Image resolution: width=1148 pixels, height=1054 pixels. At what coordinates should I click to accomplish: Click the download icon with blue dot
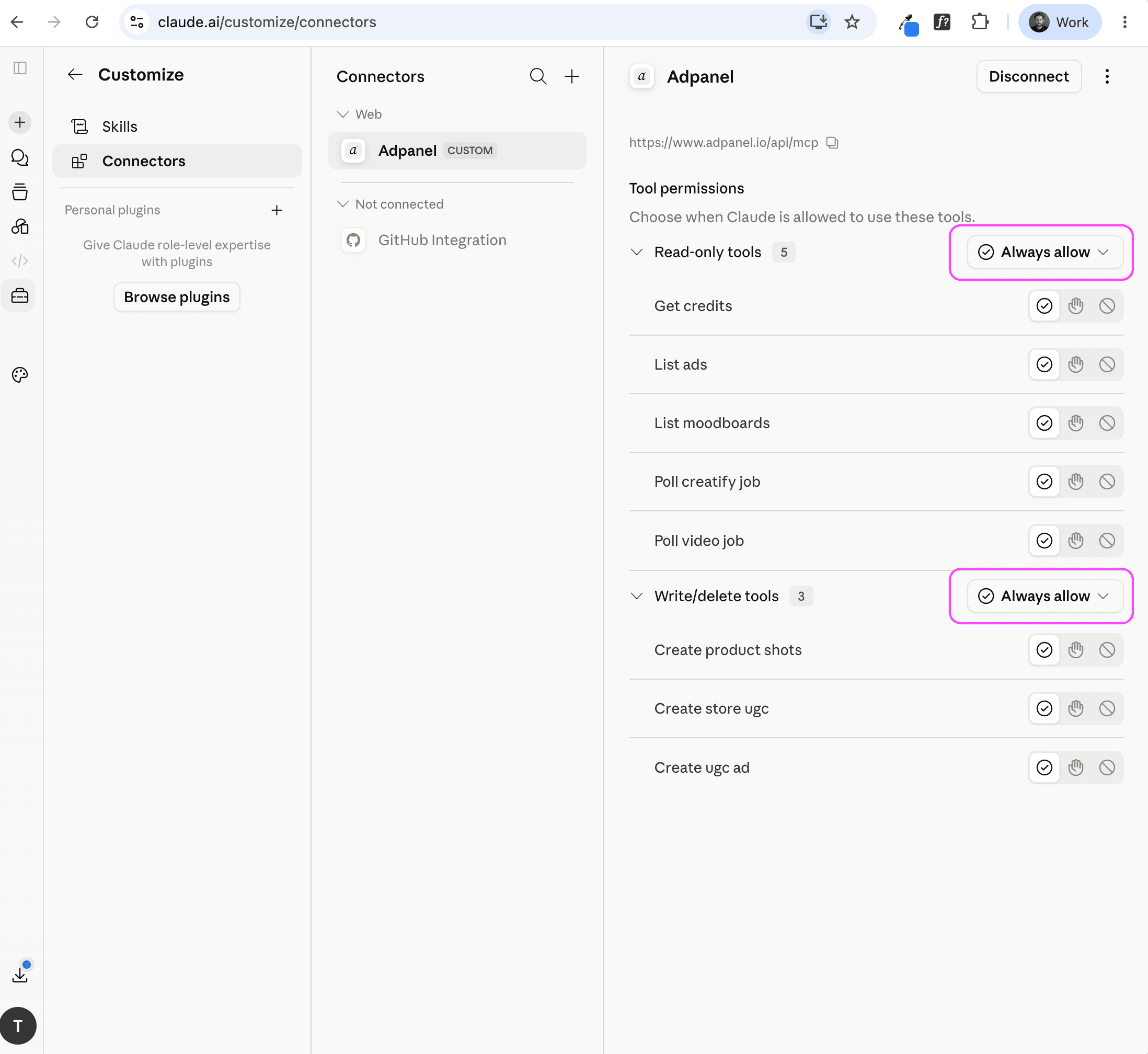(x=20, y=973)
